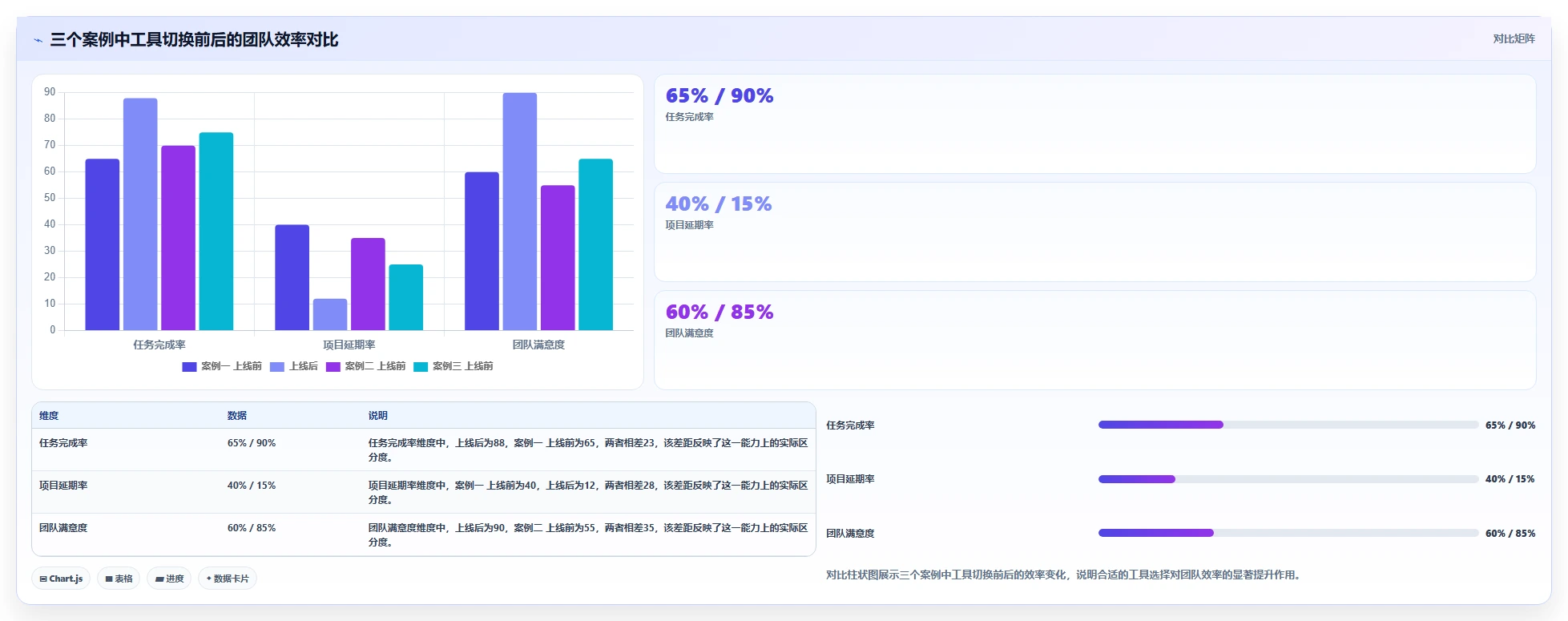Toggle the 案例三 上线前 legend entry
Image resolution: width=1568 pixels, height=621 pixels.
[x=453, y=366]
